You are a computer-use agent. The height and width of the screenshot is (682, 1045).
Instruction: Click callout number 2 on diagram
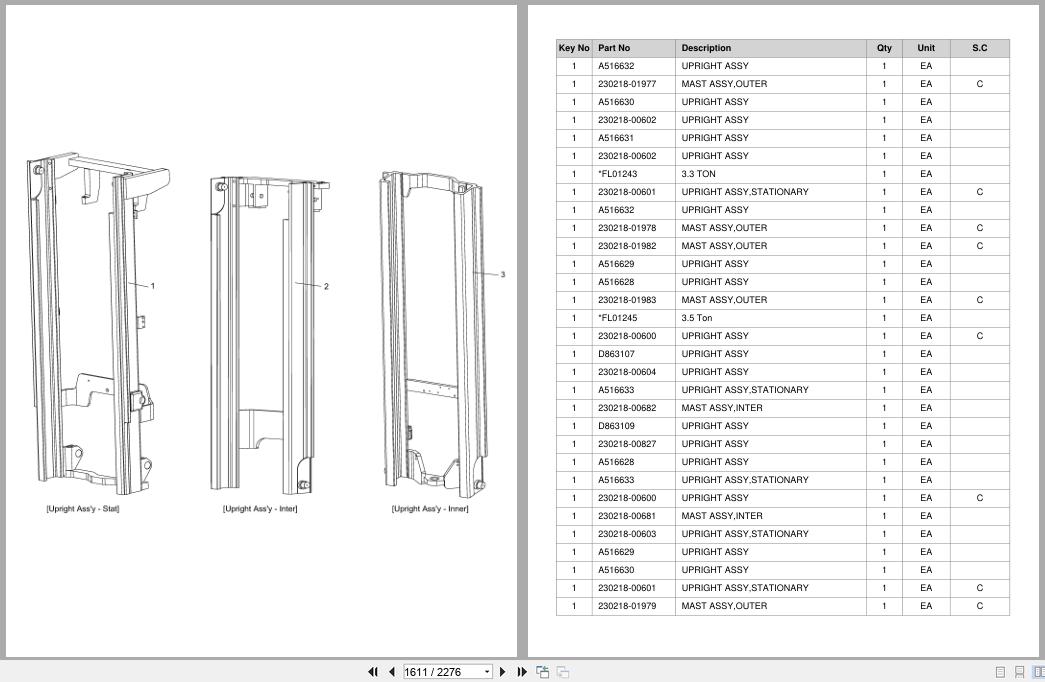point(326,287)
